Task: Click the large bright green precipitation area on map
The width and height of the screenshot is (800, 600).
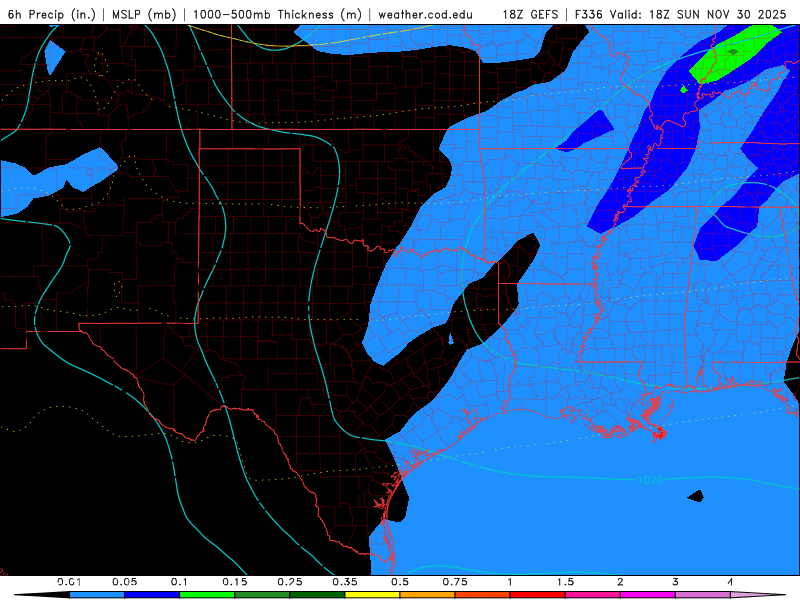Action: (x=733, y=53)
